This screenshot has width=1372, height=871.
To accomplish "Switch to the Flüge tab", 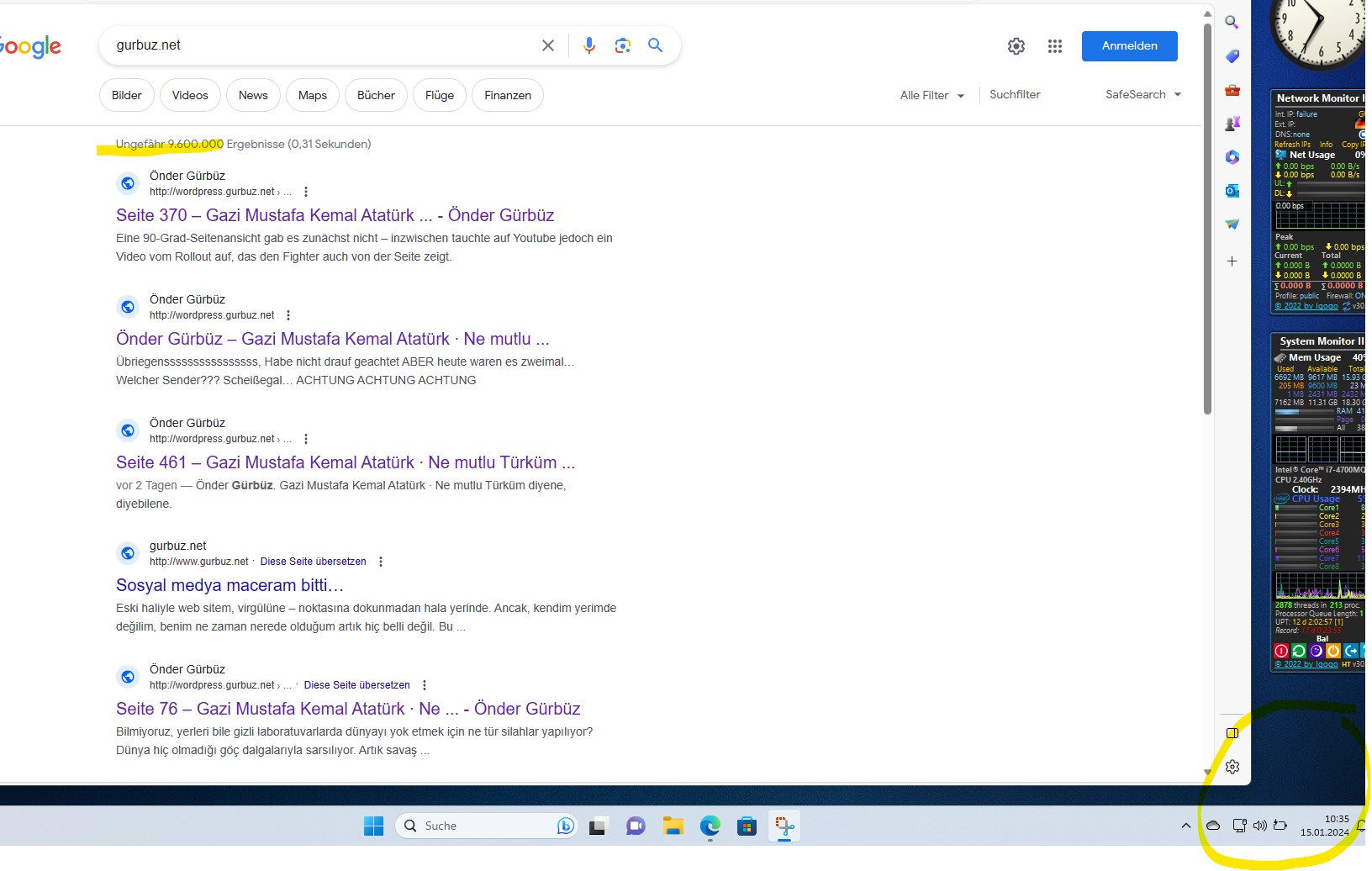I will coord(440,95).
